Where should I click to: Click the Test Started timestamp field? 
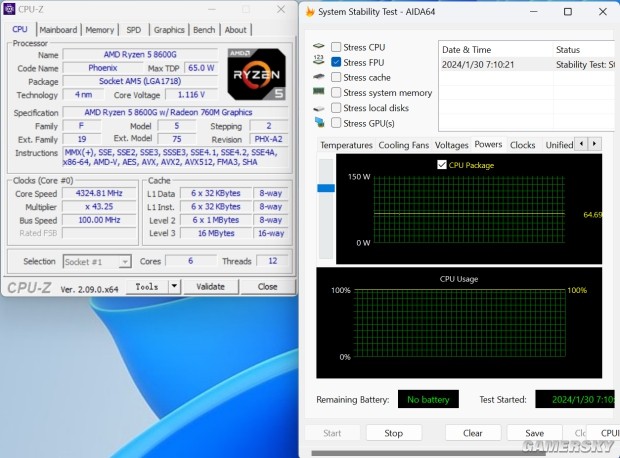pyautogui.click(x=577, y=399)
